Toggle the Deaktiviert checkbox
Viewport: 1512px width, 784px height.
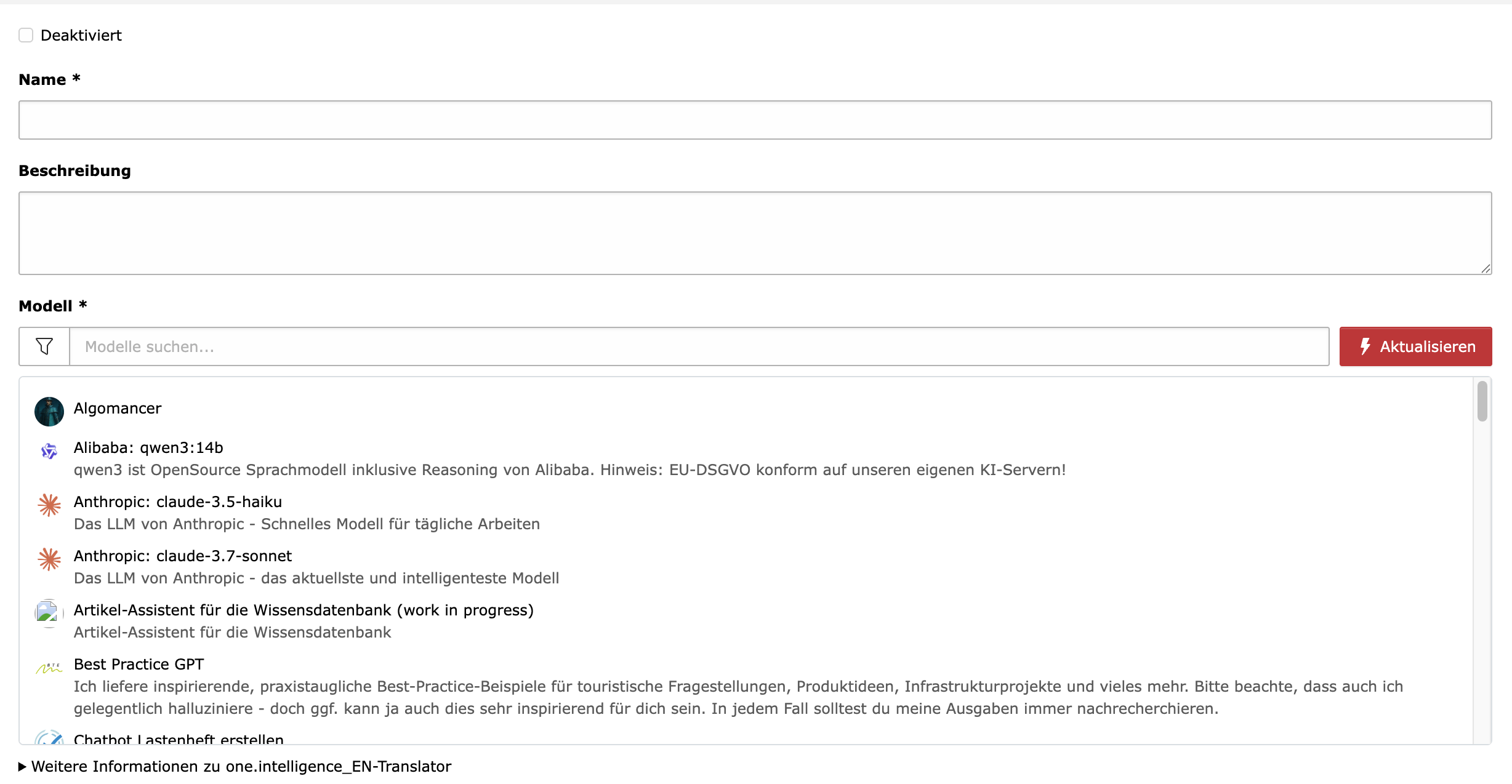[x=26, y=35]
